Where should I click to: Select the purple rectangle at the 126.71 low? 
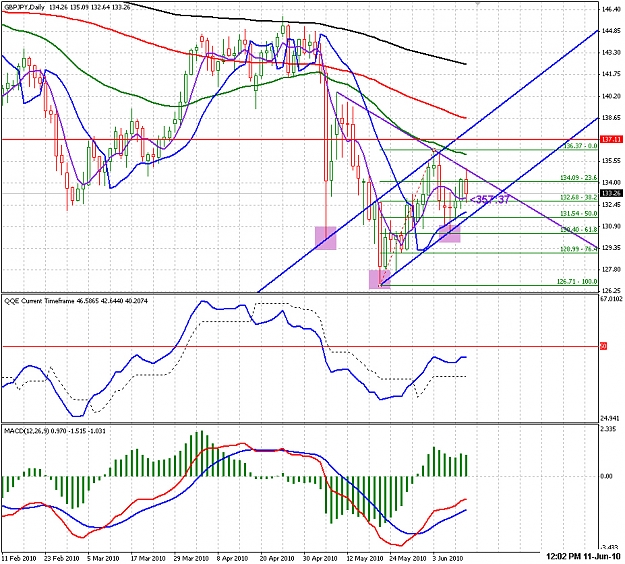tap(379, 279)
